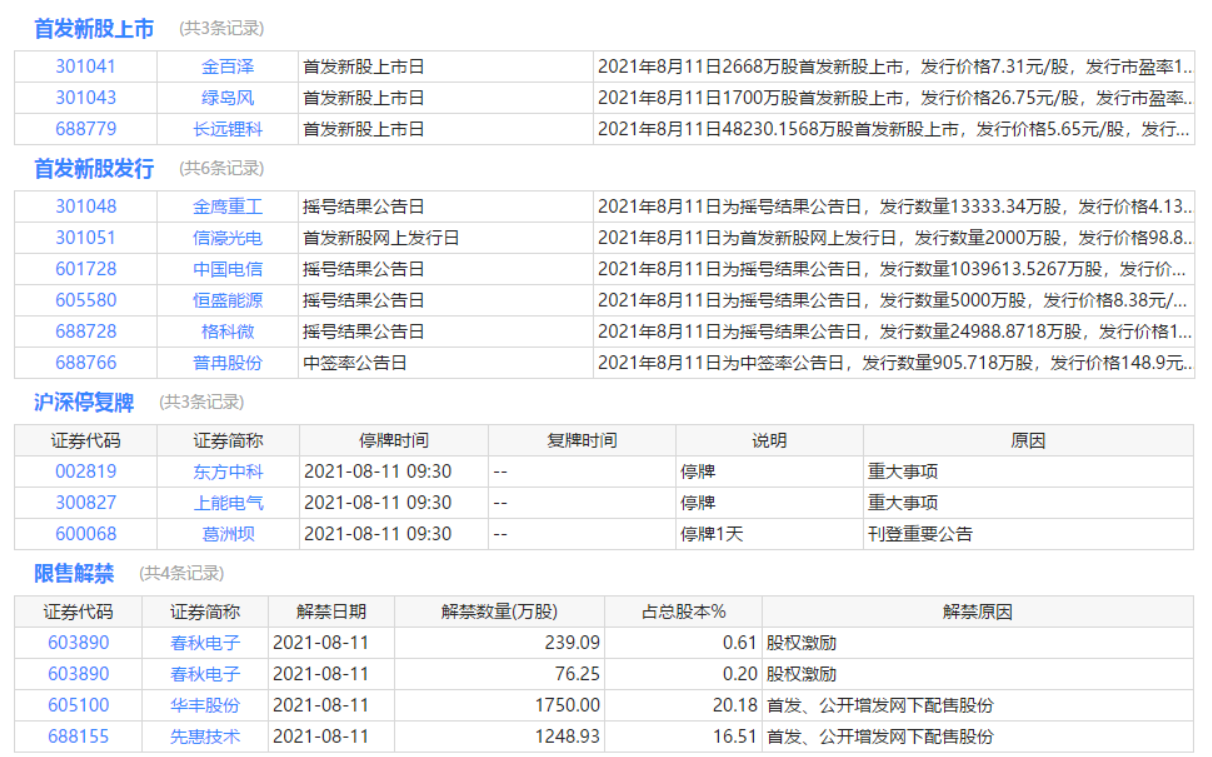Open the 葛洲坝 stock link
Viewport: 1212px width, 757px height.
click(x=227, y=534)
